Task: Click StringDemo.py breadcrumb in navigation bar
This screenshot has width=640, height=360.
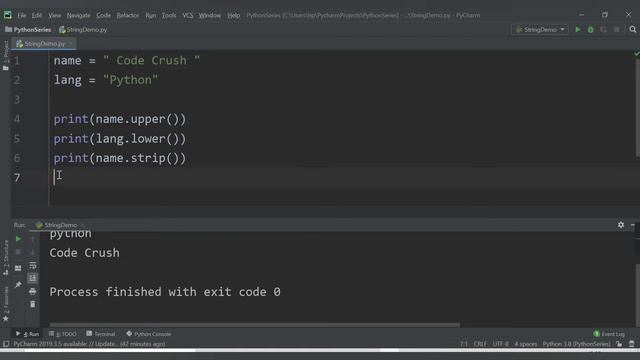Action: (x=83, y=29)
